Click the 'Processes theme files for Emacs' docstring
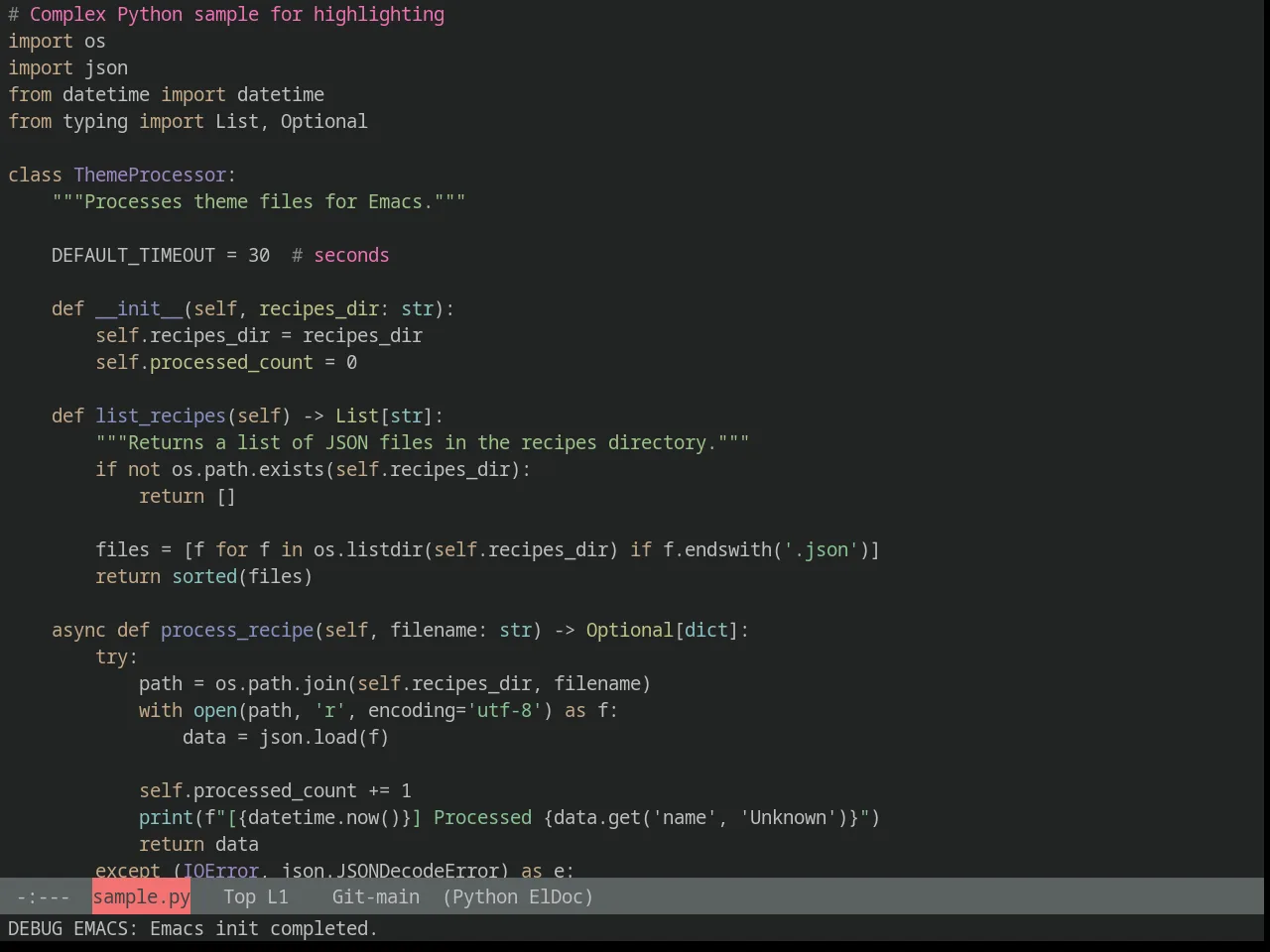Viewport: 1270px width, 952px height. point(259,201)
